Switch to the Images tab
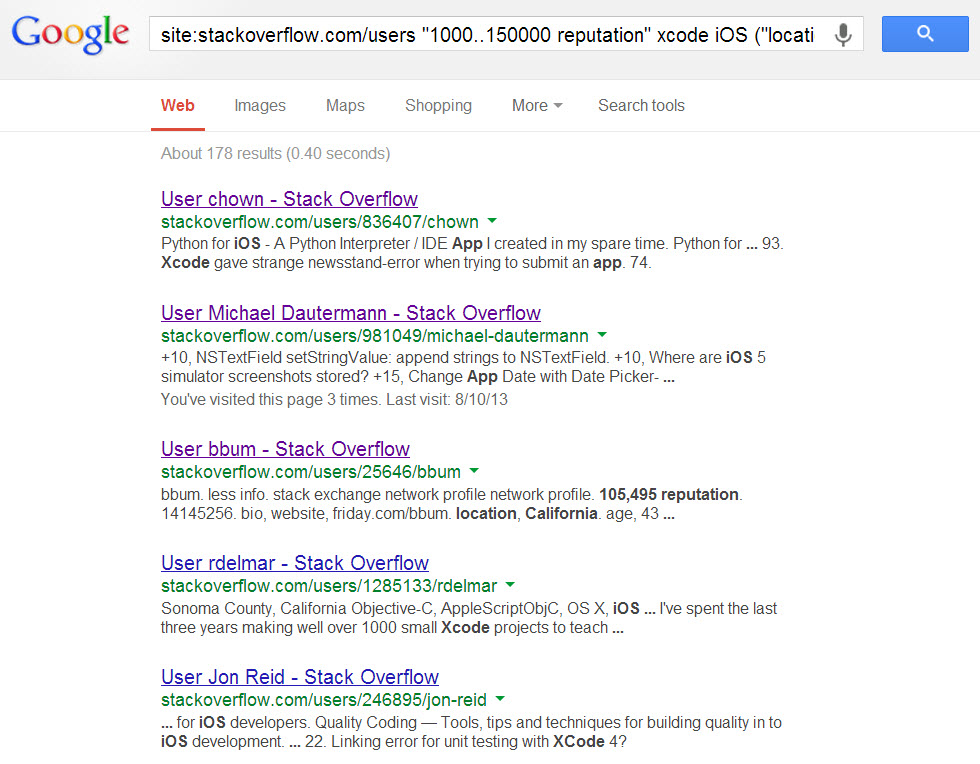 (260, 106)
